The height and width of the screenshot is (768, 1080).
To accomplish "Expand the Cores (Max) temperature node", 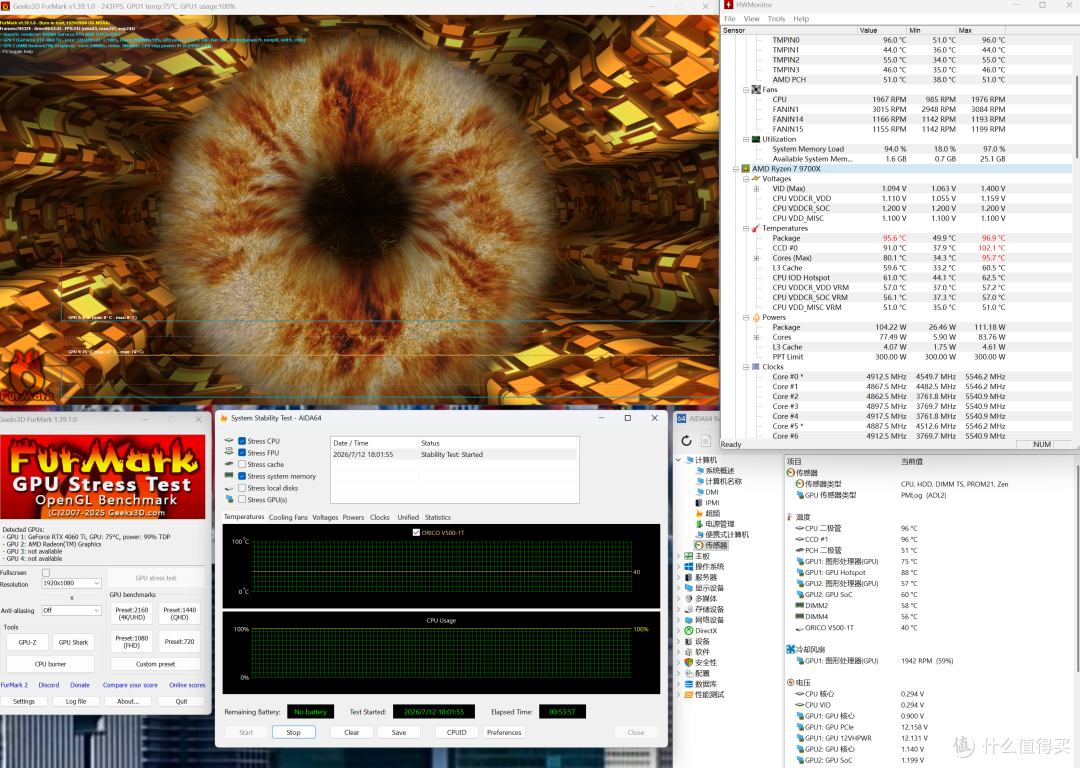I will click(756, 258).
